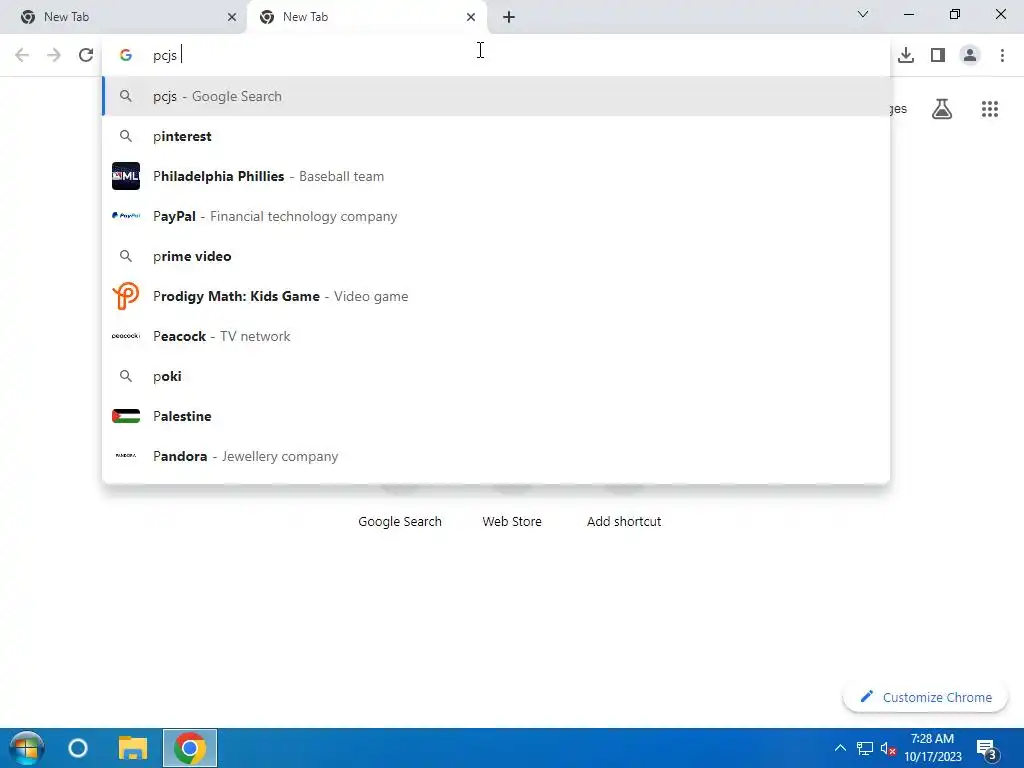The width and height of the screenshot is (1024, 768).
Task: Choose the prime video suggestion
Action: [x=496, y=257]
